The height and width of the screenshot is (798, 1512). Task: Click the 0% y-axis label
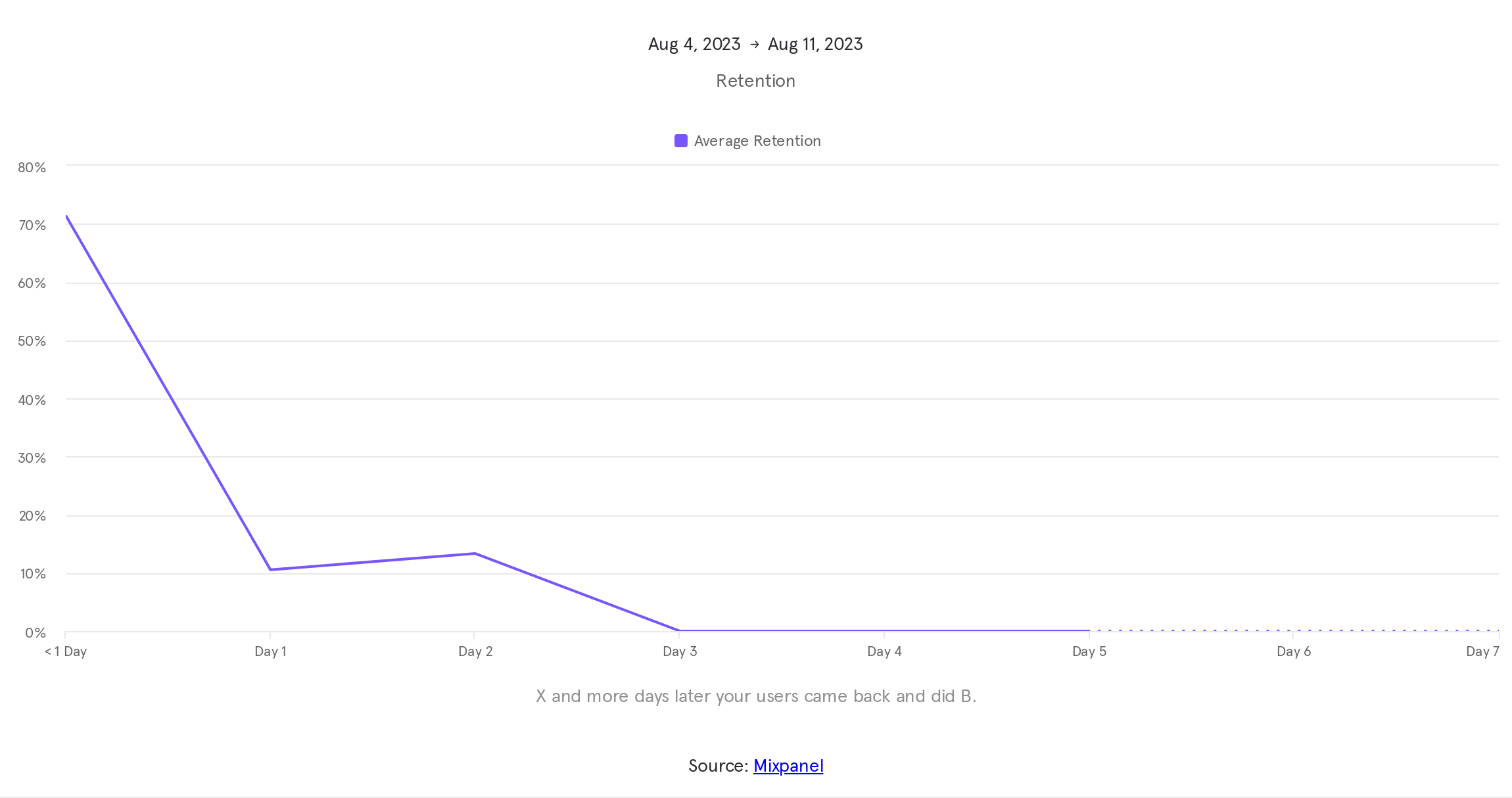click(35, 633)
